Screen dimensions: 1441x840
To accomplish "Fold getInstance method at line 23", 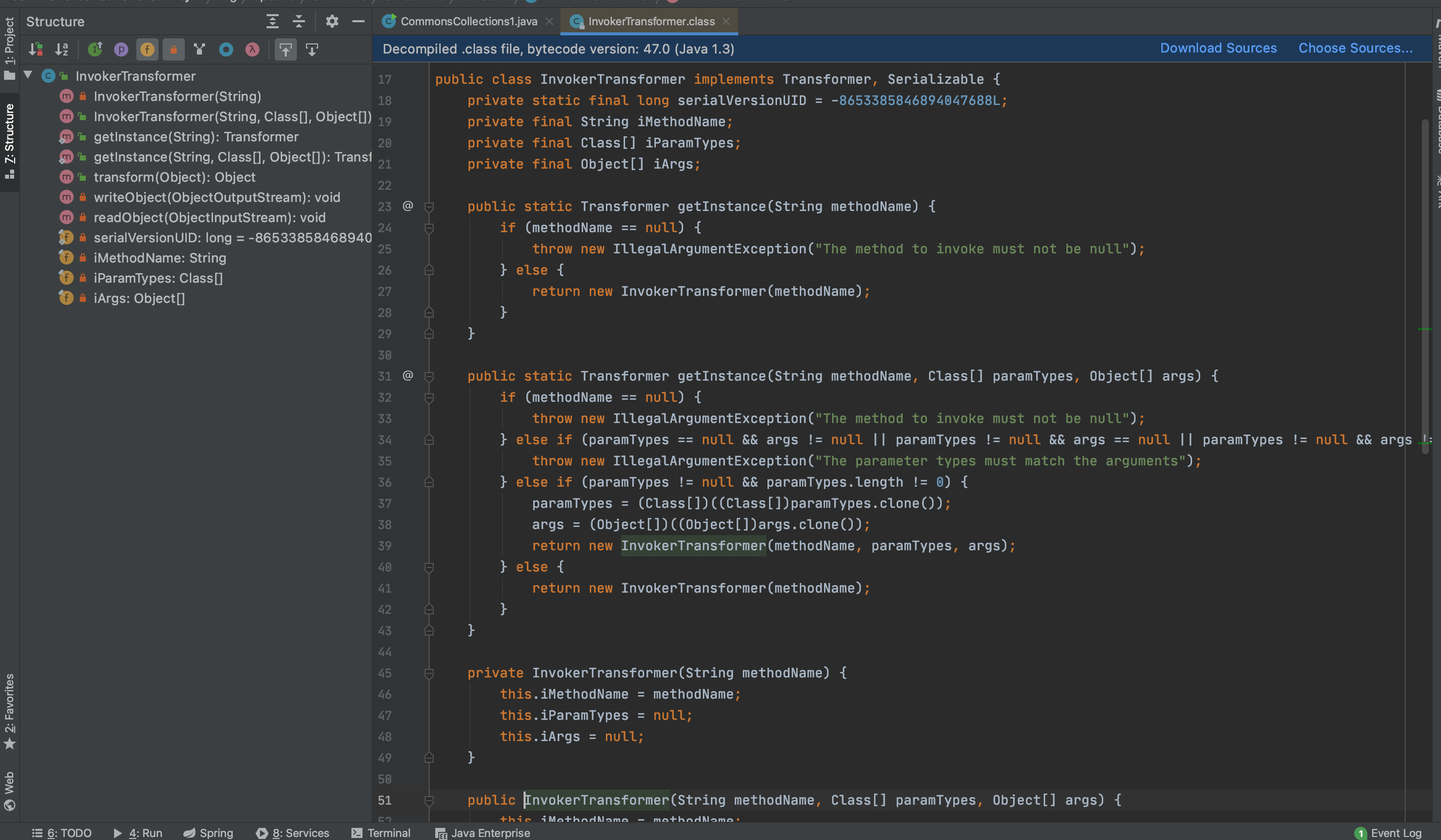I will coord(429,207).
